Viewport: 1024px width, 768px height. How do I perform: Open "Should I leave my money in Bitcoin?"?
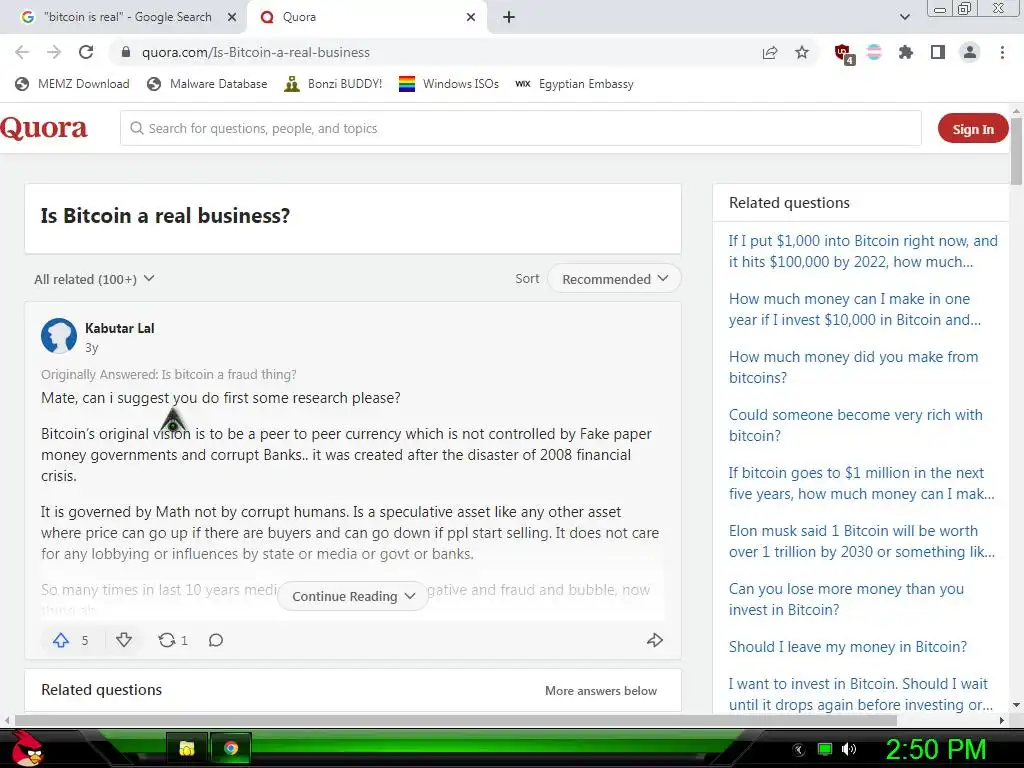[x=848, y=647]
